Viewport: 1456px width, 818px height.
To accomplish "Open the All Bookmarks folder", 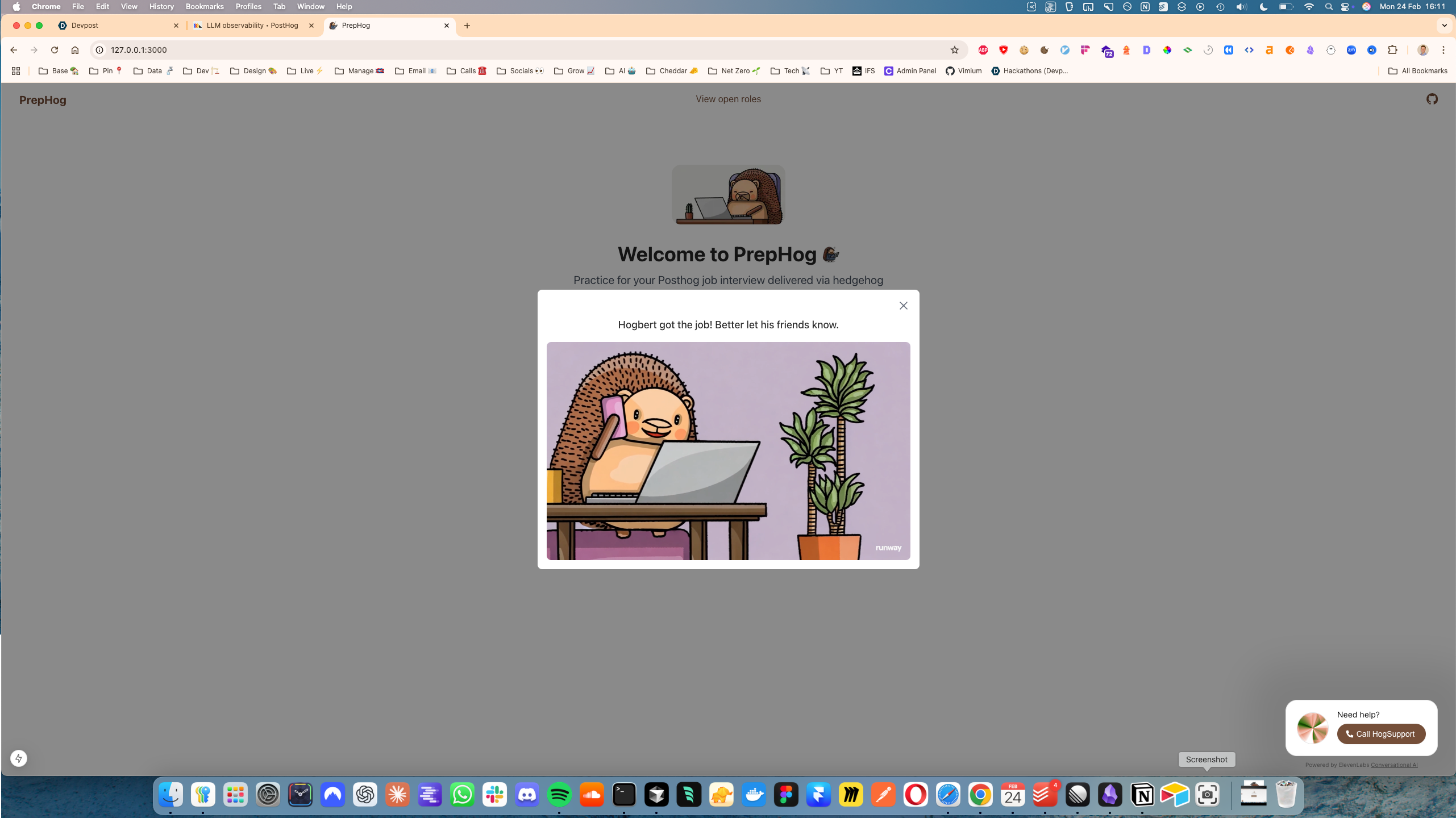I will [1417, 71].
